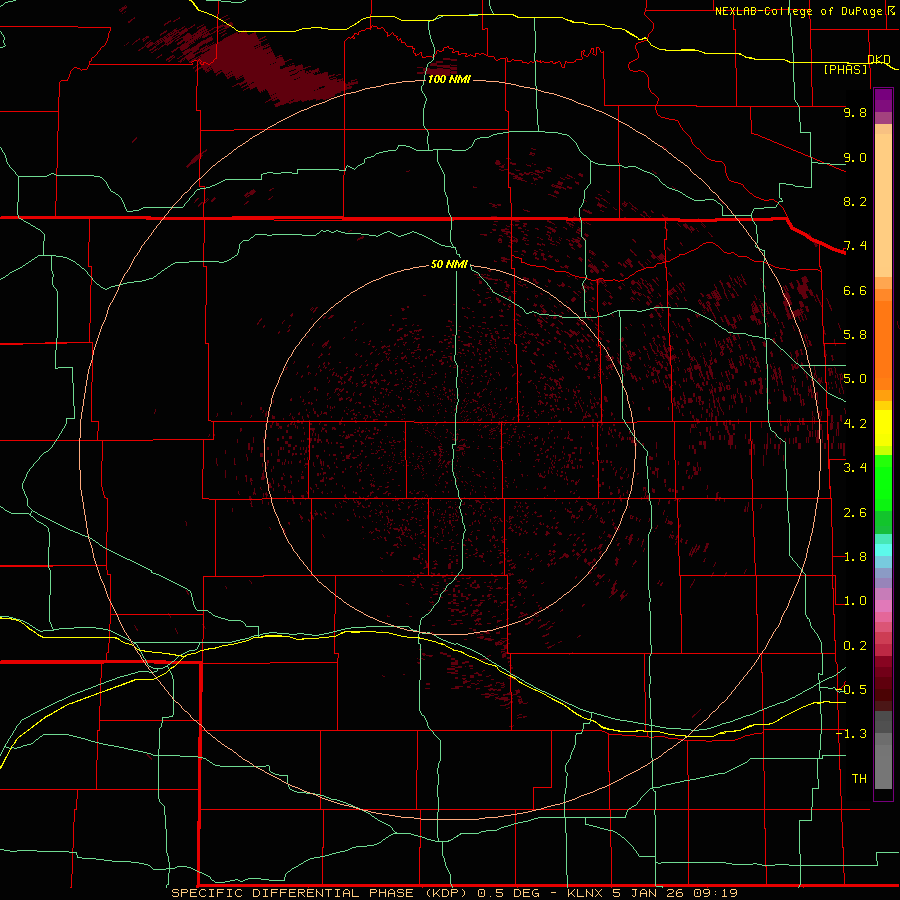
Task: Click the 8.2 scale label
Action: (x=855, y=201)
